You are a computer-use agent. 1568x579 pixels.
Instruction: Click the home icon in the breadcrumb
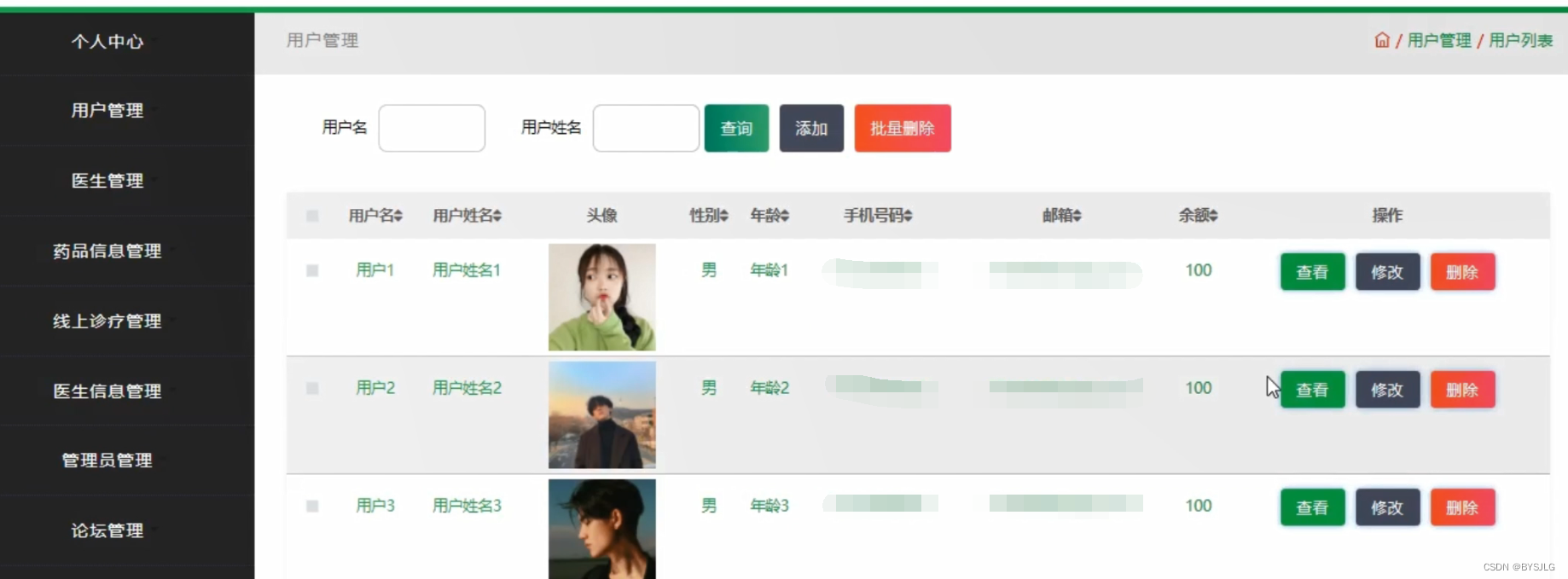[1382, 40]
